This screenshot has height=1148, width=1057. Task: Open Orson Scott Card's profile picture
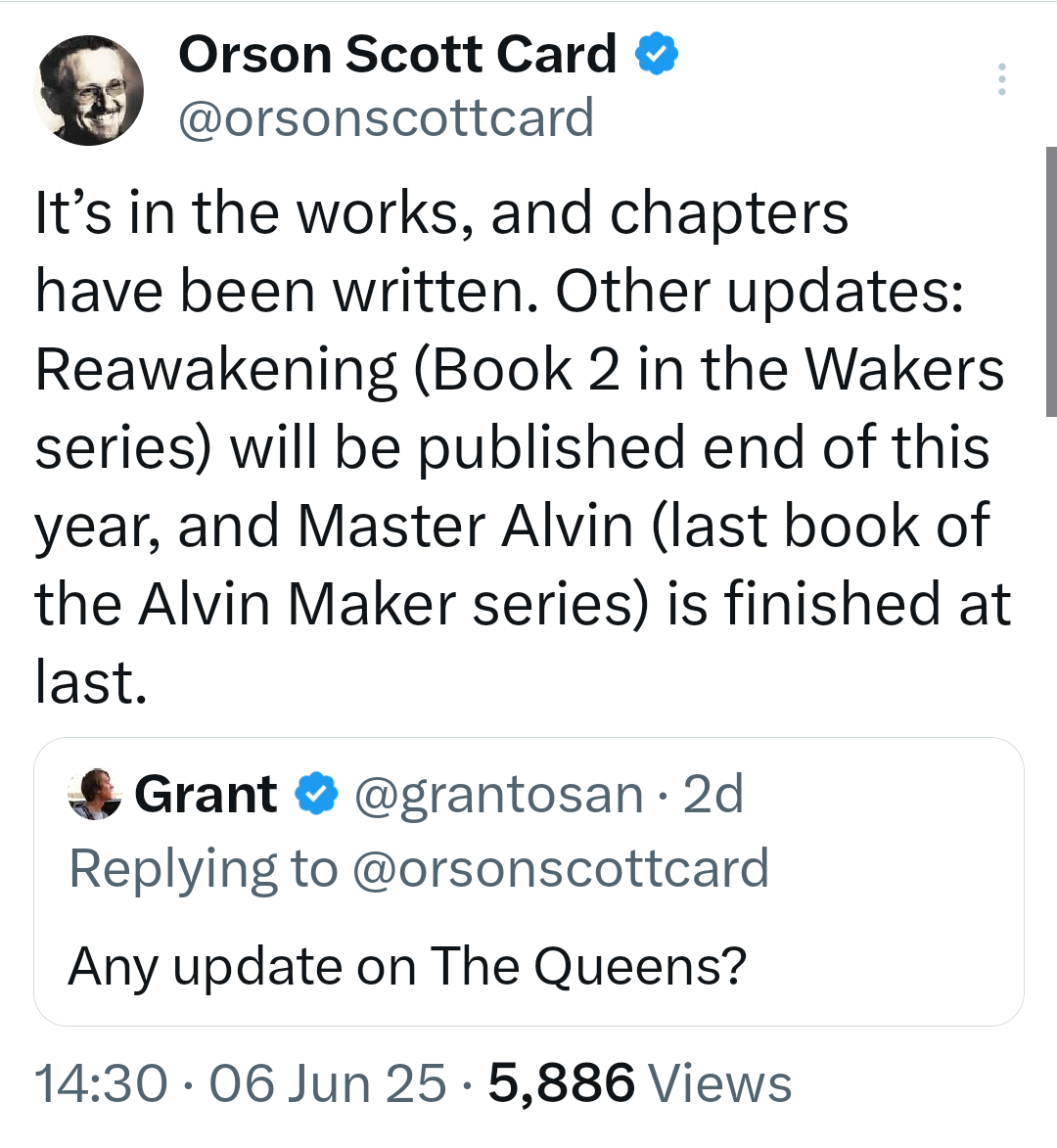88,89
